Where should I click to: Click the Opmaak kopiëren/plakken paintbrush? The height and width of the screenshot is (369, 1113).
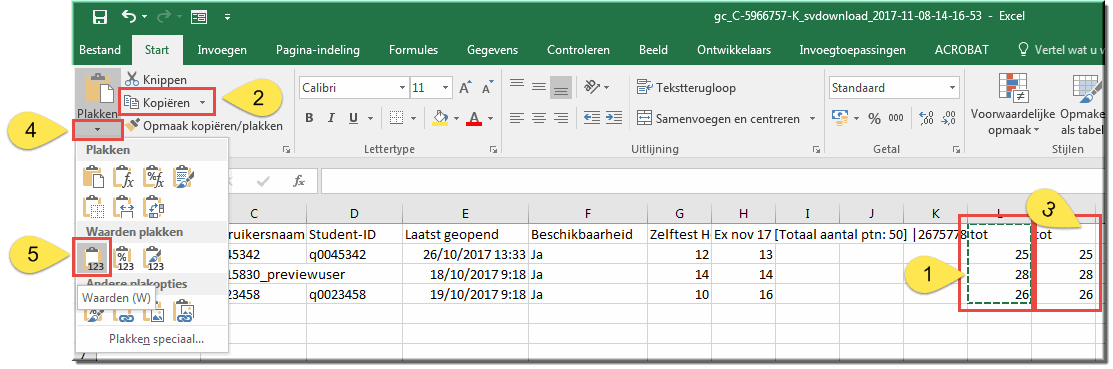[x=132, y=125]
